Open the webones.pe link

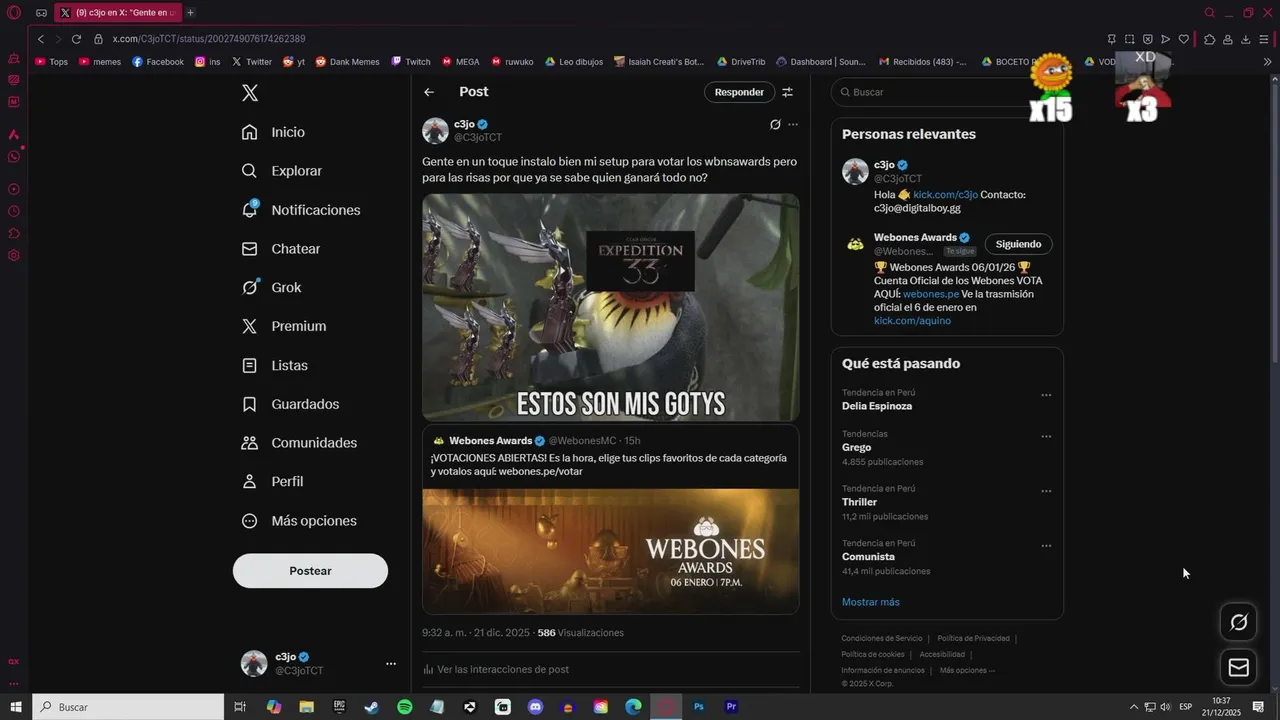click(x=930, y=294)
